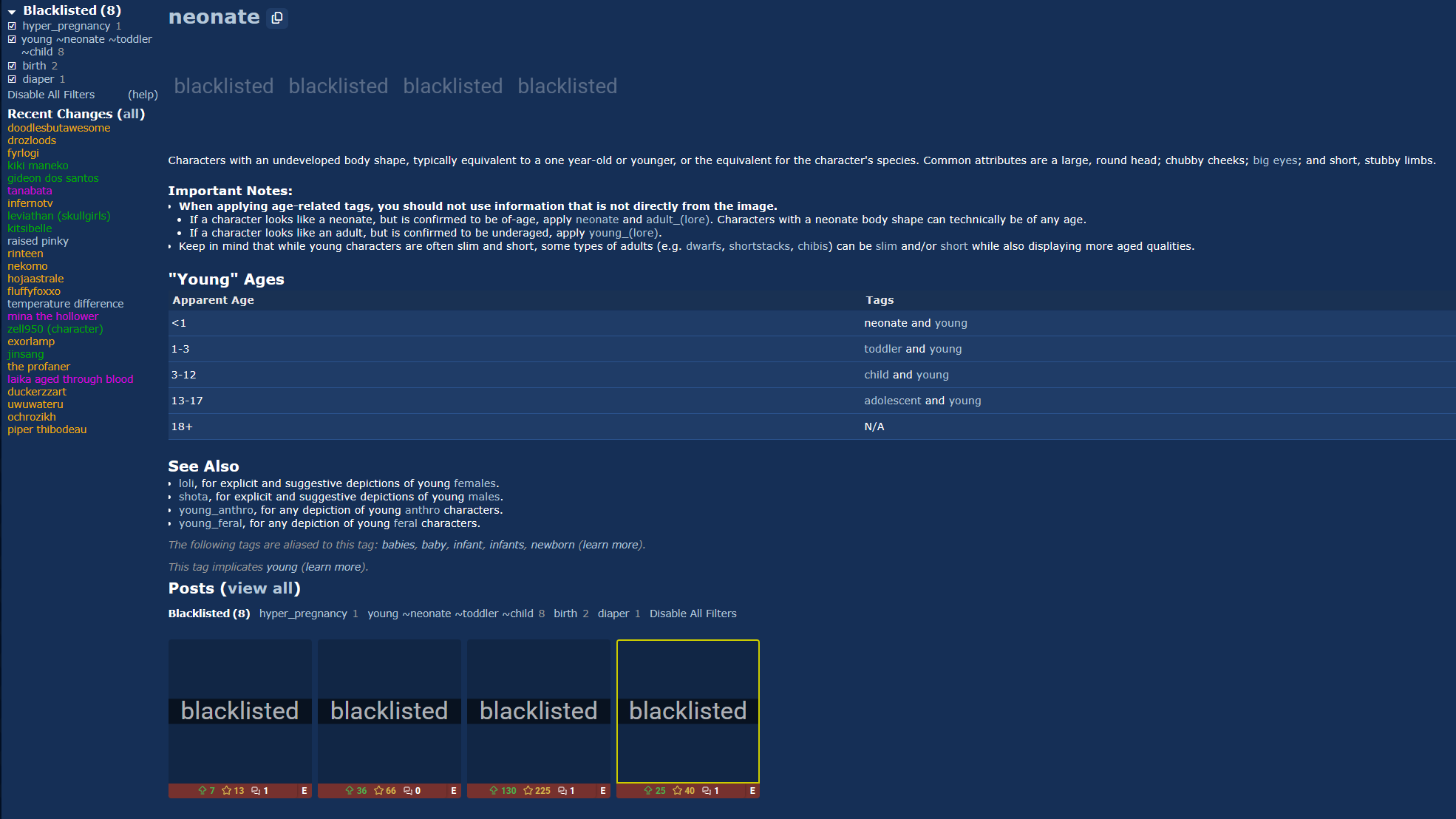1456x819 pixels.
Task: Open piper thibodeau in sidebar
Action: [47, 429]
